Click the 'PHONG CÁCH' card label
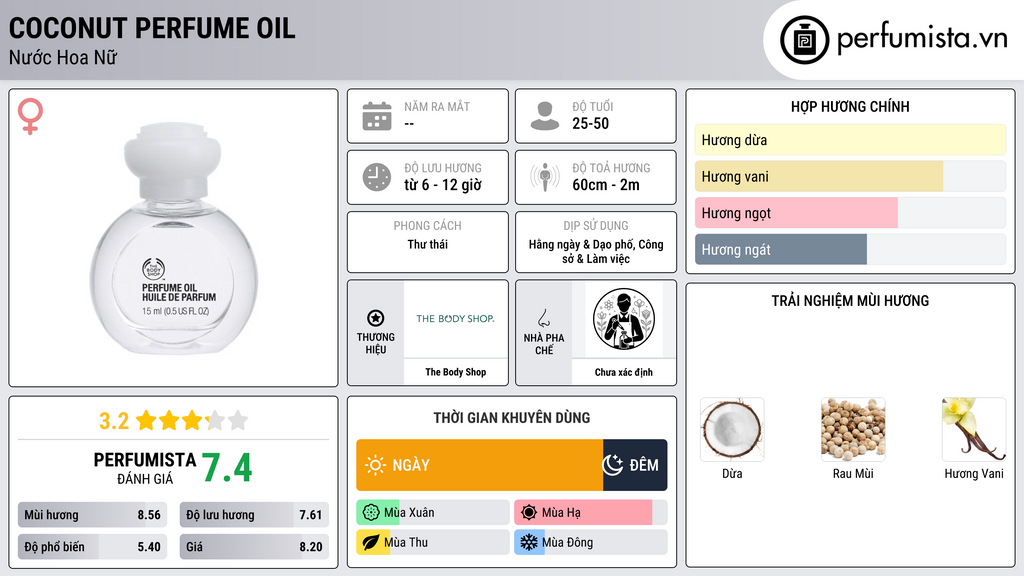The height and width of the screenshot is (576, 1024). (x=428, y=226)
